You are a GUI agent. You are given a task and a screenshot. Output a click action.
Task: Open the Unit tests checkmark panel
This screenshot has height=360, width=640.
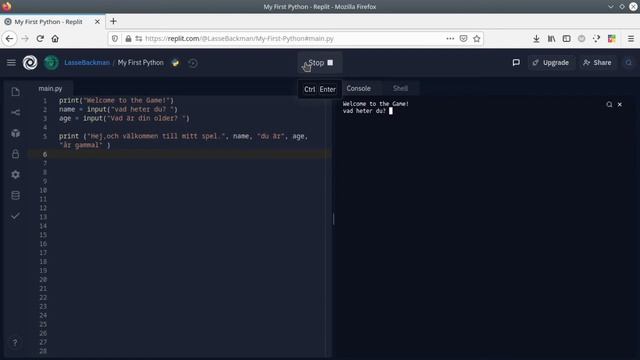(x=16, y=216)
